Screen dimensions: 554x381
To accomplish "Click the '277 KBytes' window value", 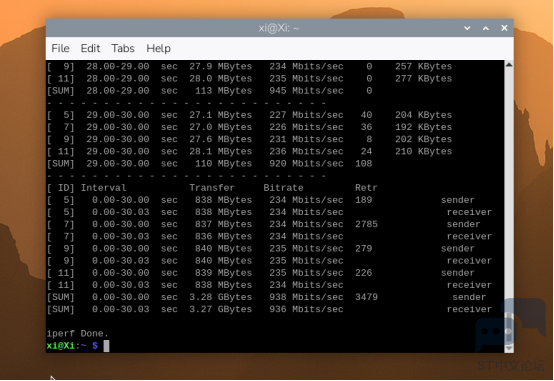I will [424, 78].
